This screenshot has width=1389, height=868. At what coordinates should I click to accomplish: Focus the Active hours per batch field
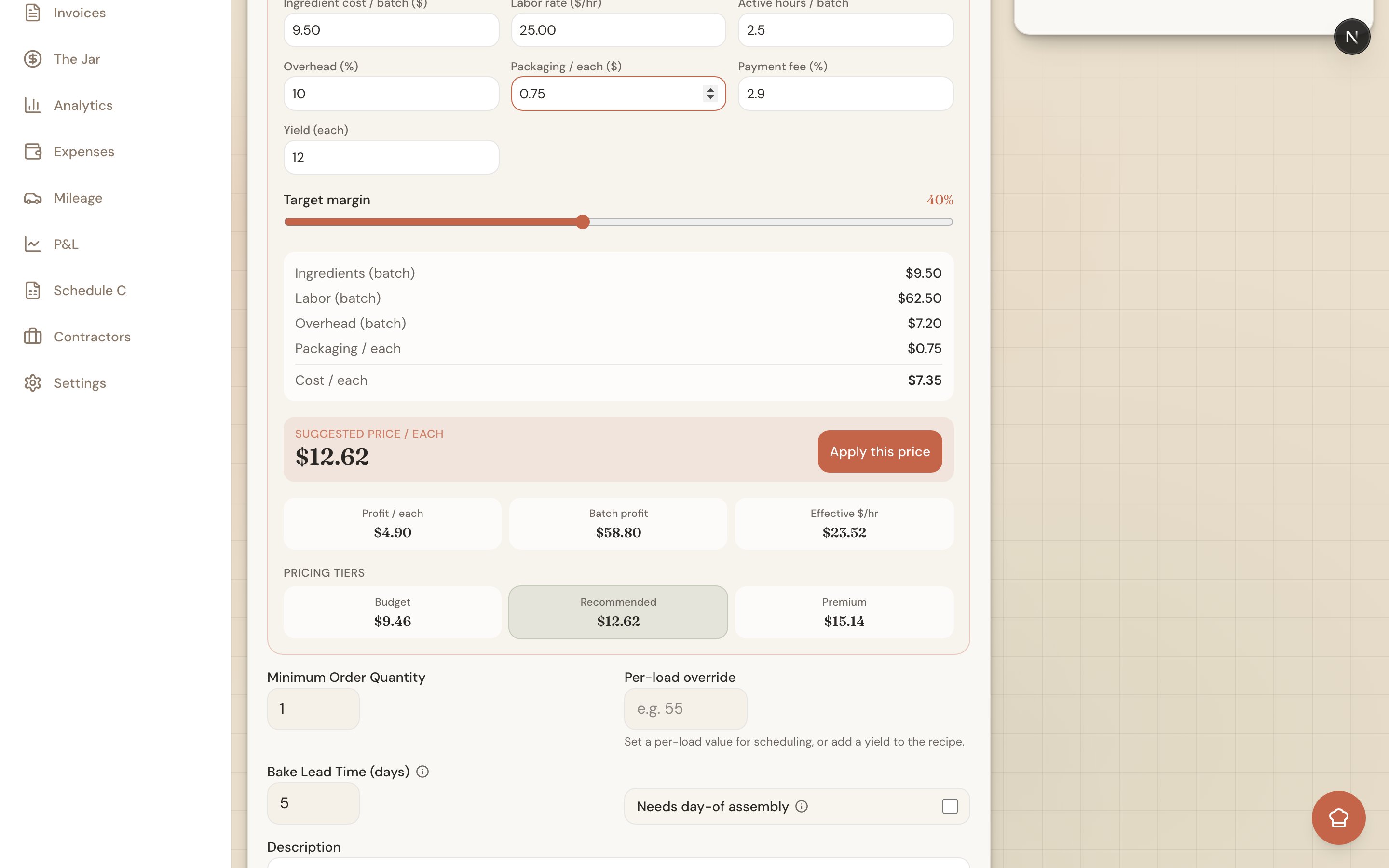point(845,30)
